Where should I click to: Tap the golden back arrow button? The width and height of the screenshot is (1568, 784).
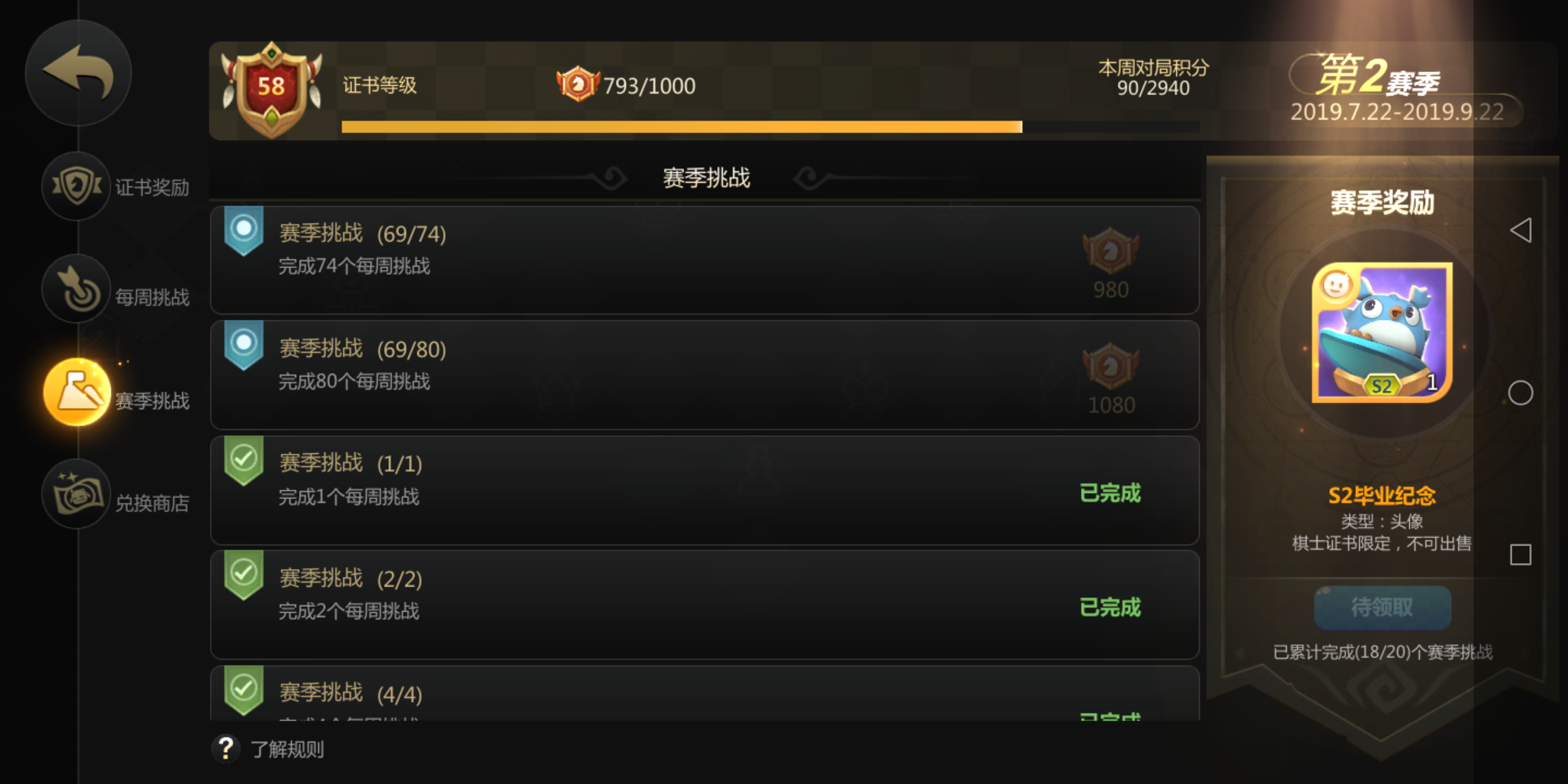point(78,73)
